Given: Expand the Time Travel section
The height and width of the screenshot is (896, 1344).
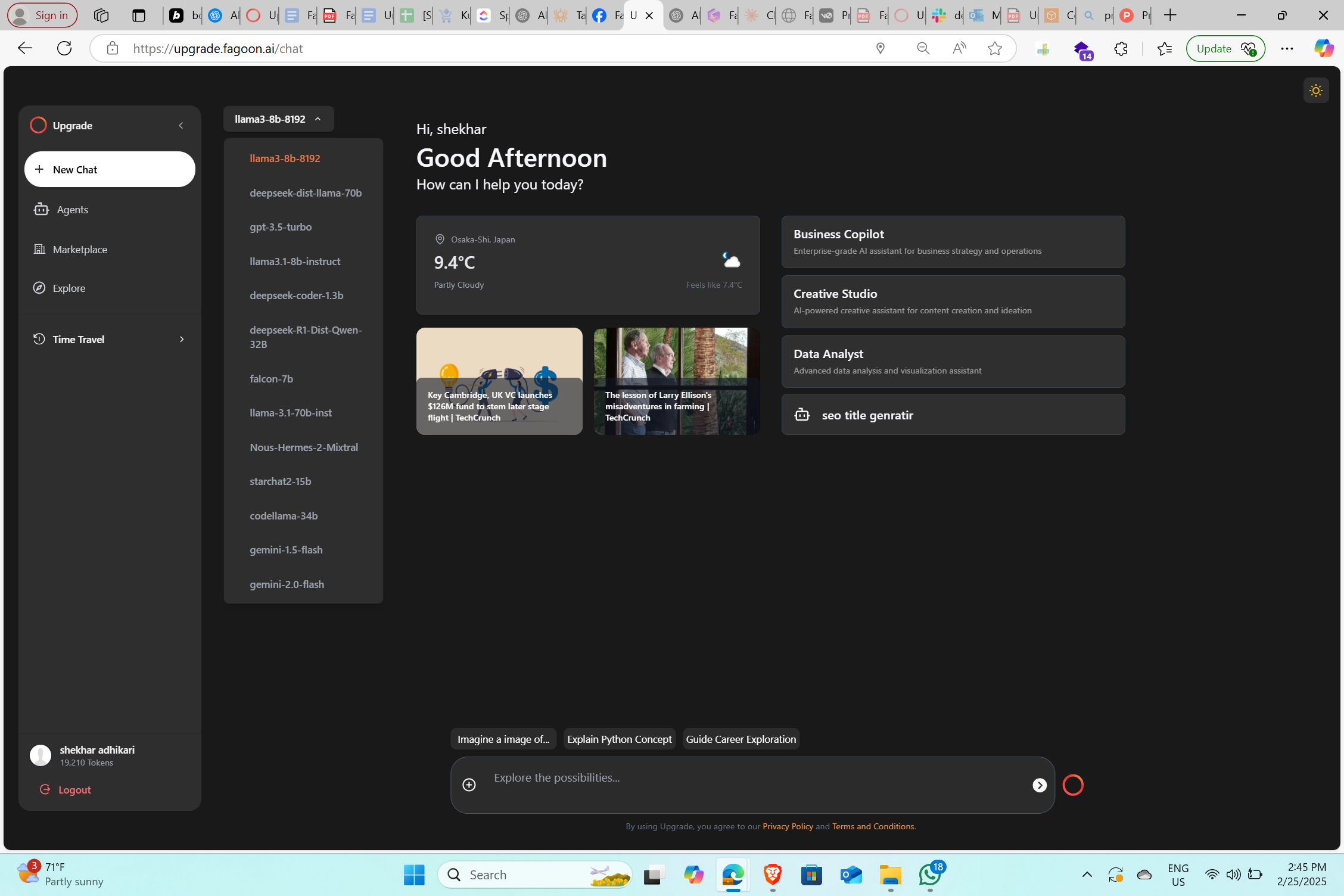Looking at the screenshot, I should [x=182, y=339].
